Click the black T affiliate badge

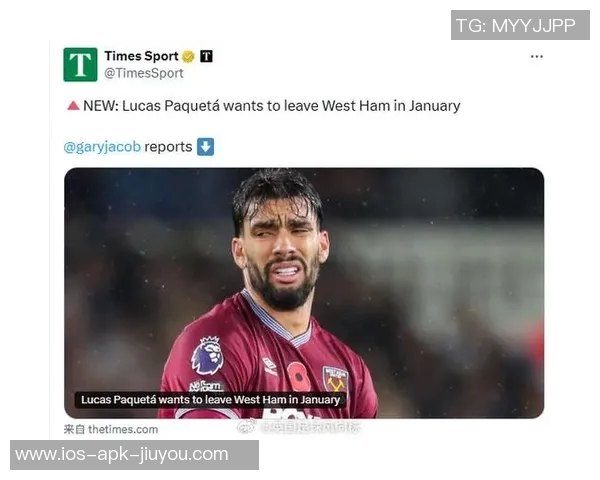pos(206,56)
